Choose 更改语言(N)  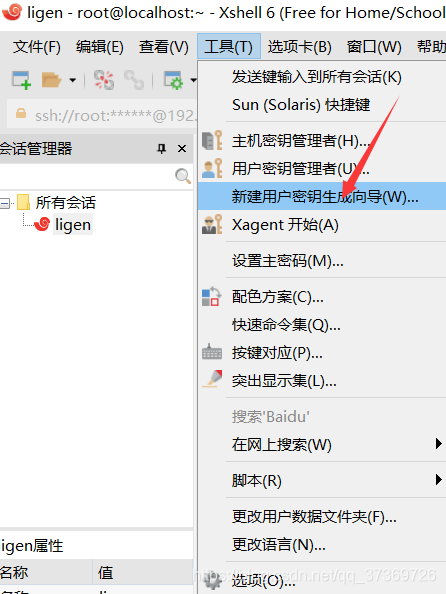click(x=322, y=544)
